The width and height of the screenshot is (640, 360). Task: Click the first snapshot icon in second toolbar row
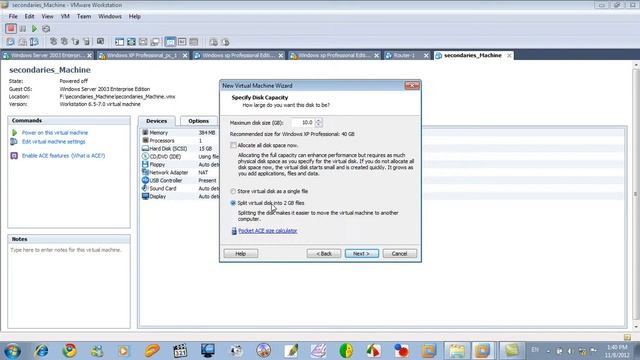coord(11,42)
